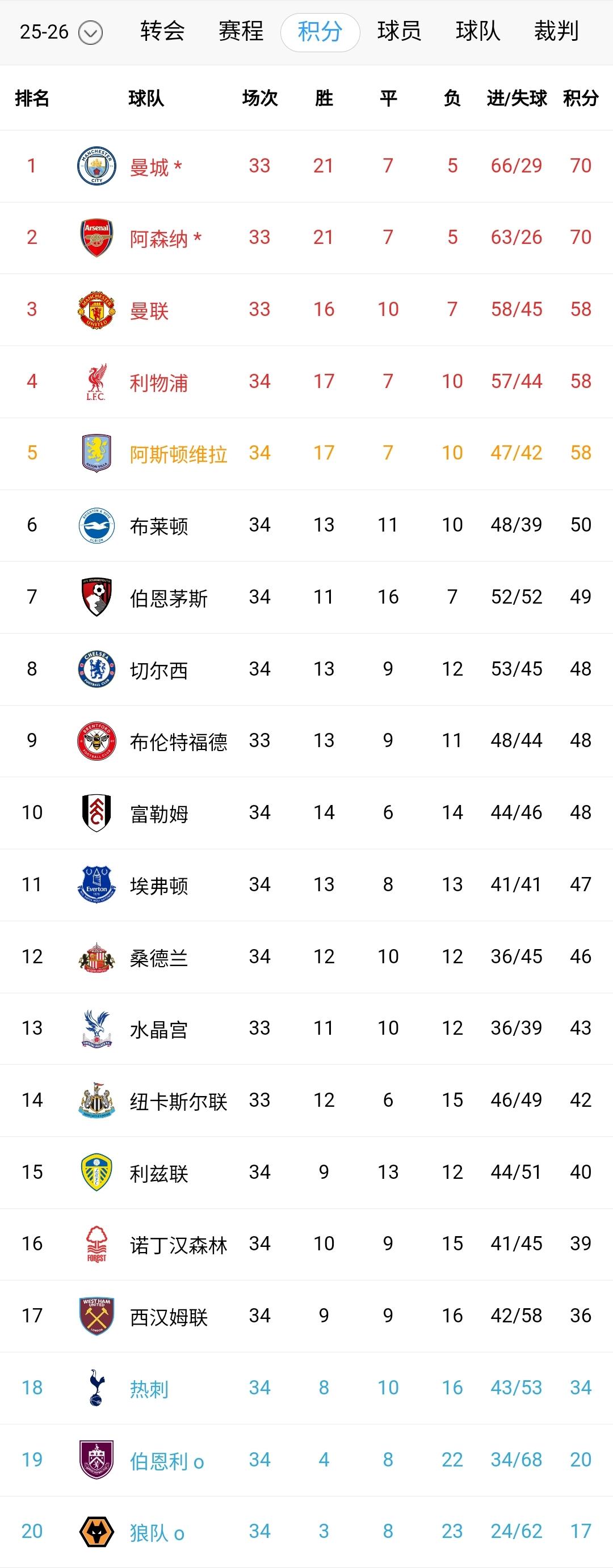This screenshot has width=613, height=1568.
Task: Open 布莱顿 team name link
Action: point(159,525)
